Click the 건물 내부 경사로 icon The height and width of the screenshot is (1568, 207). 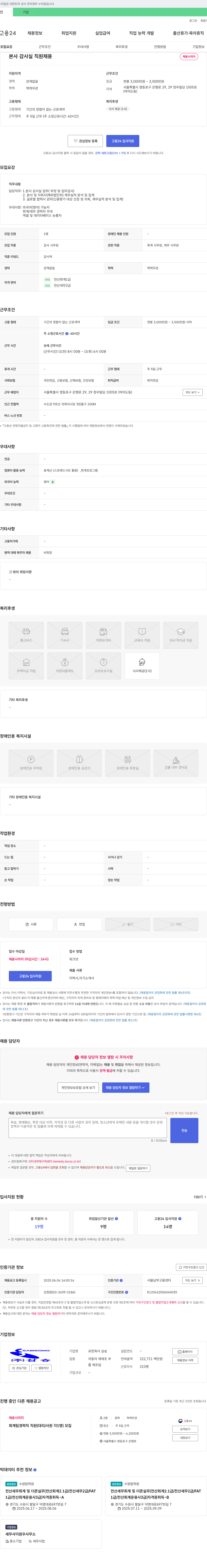pos(176,763)
